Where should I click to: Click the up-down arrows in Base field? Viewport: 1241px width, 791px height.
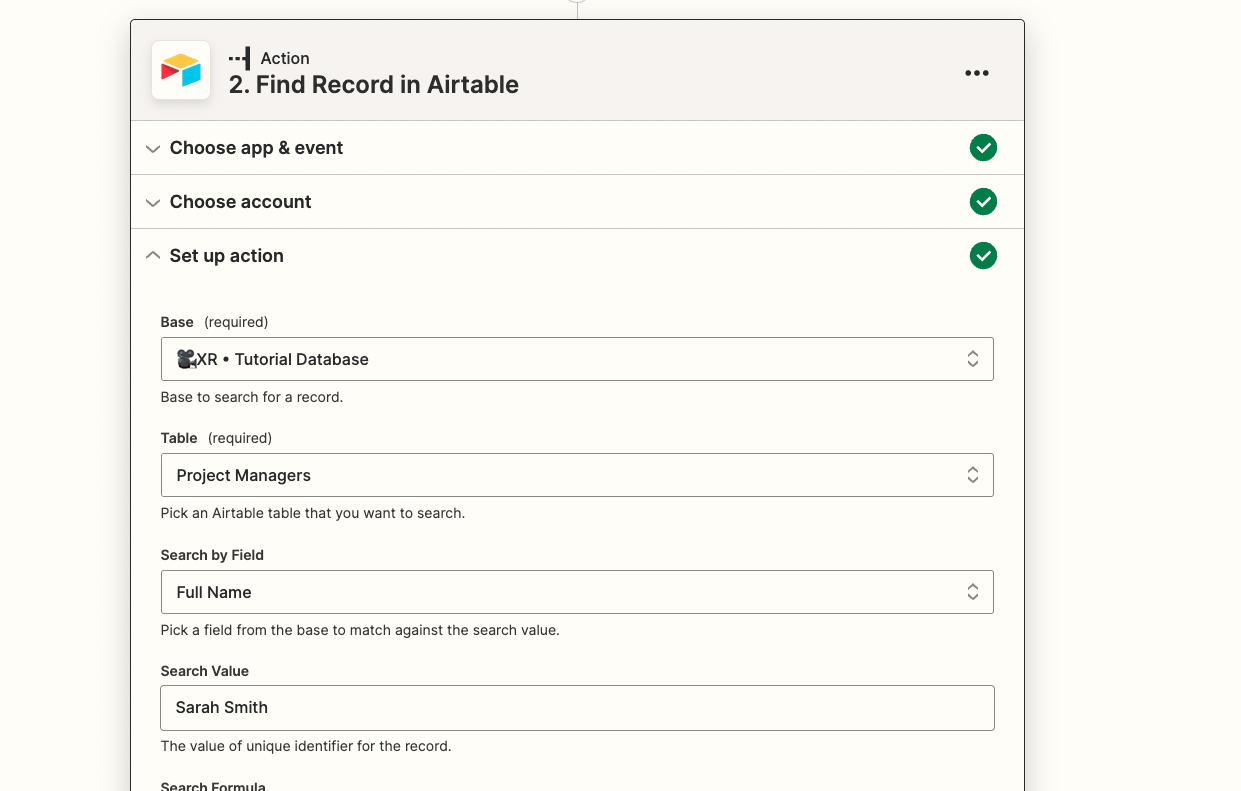tap(972, 359)
